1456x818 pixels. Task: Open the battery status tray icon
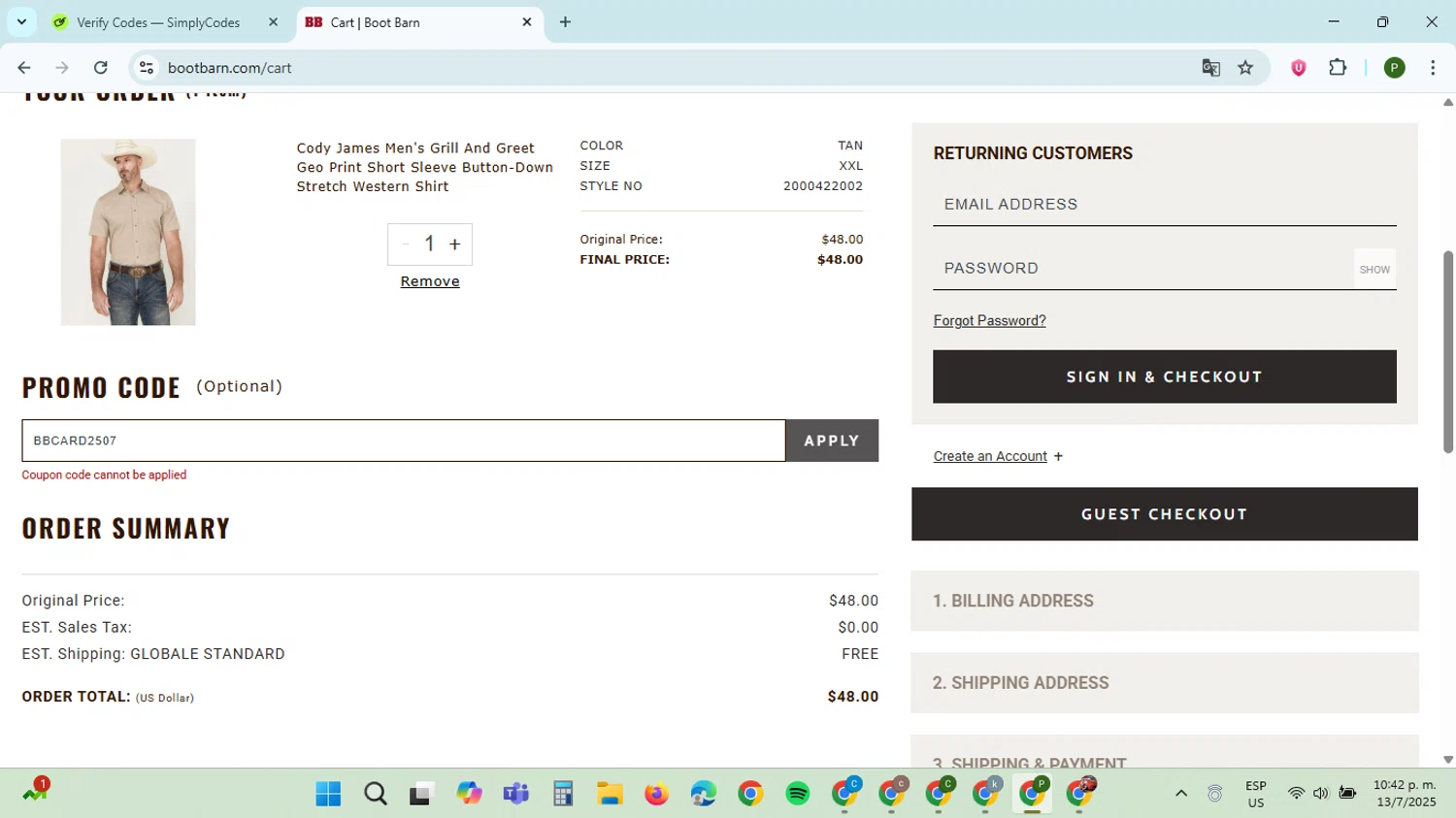tap(1347, 794)
